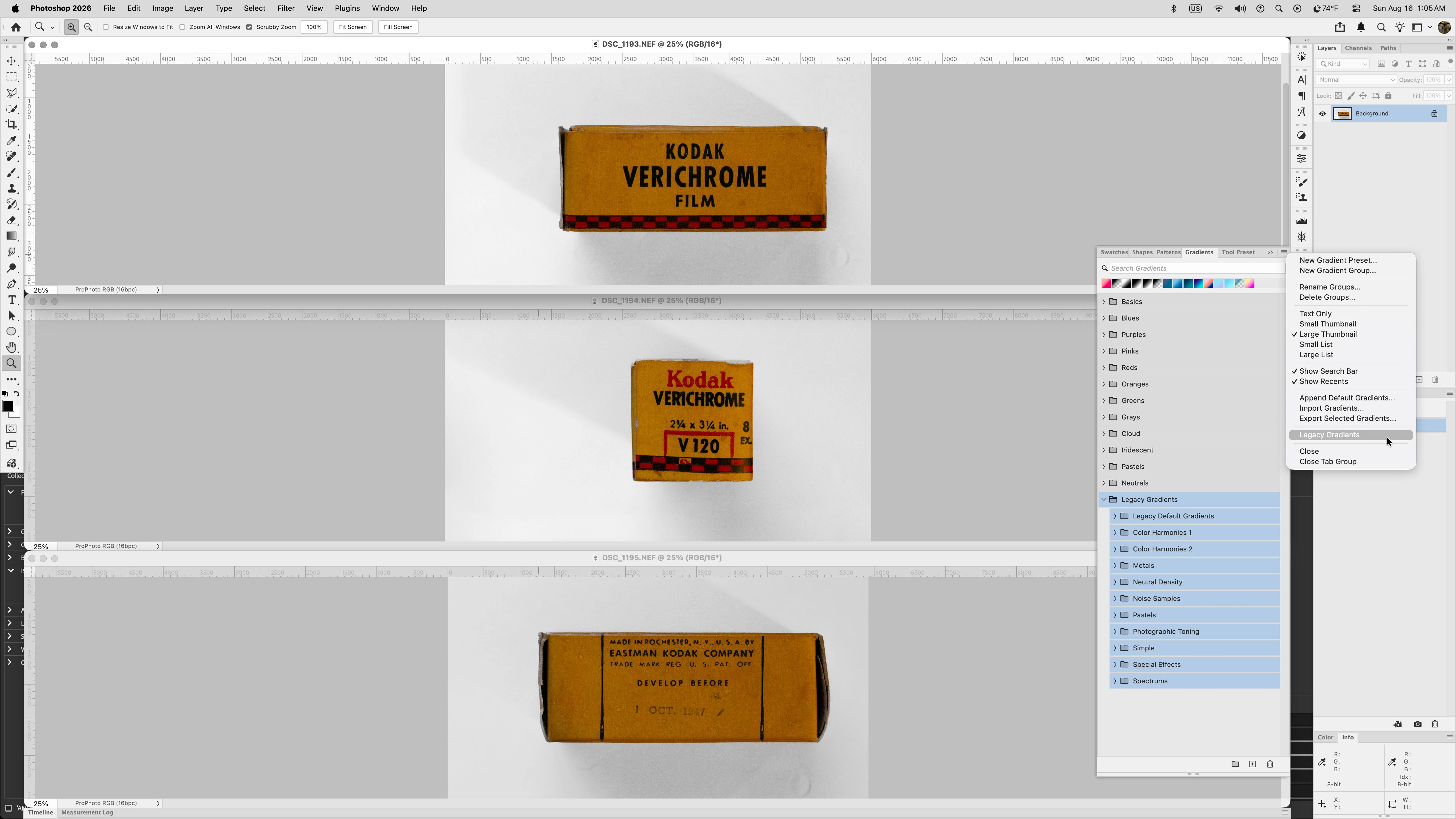Select the Gradient tool
This screenshot has width=1456, height=819.
[x=11, y=236]
